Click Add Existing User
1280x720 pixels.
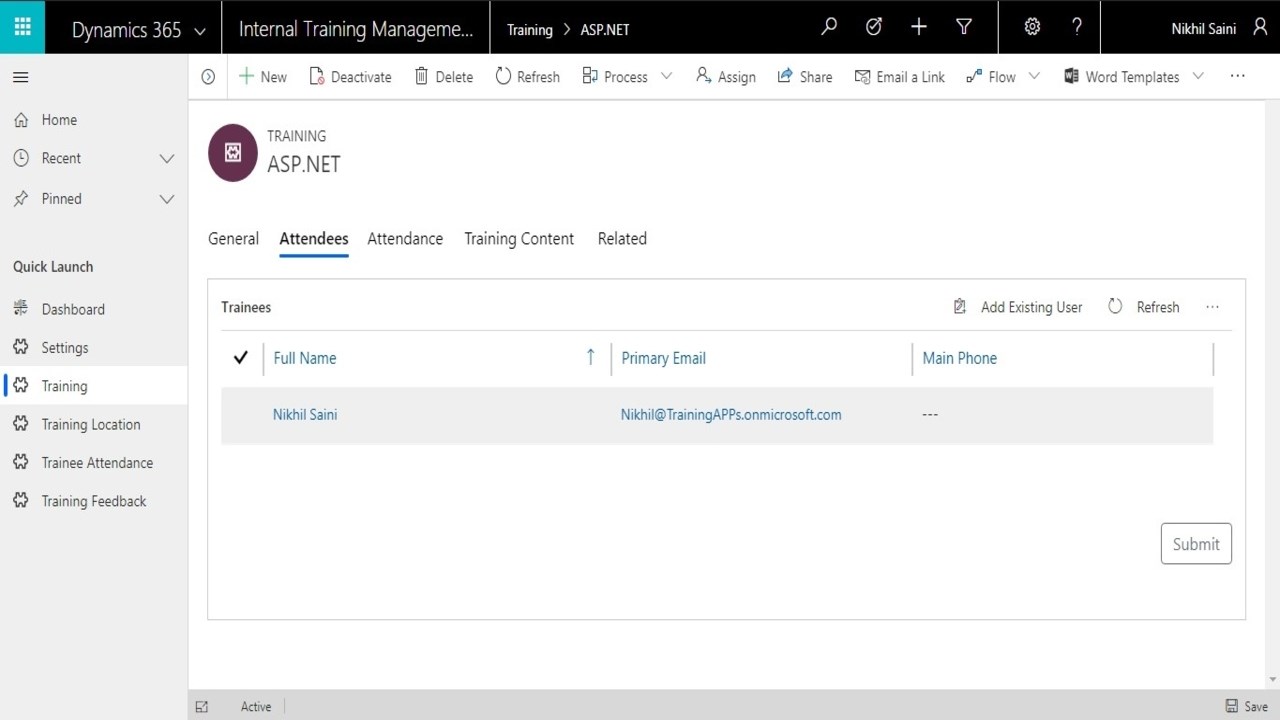tap(1018, 307)
